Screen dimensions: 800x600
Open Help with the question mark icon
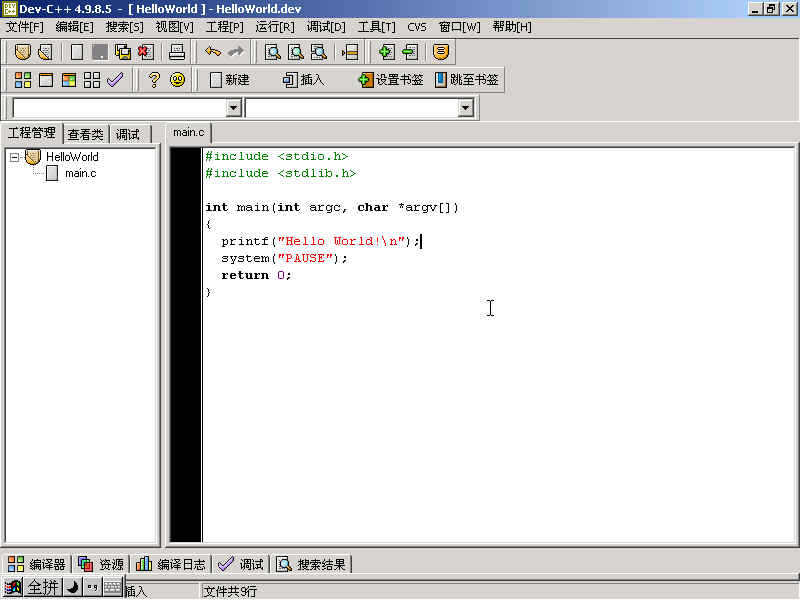click(154, 80)
